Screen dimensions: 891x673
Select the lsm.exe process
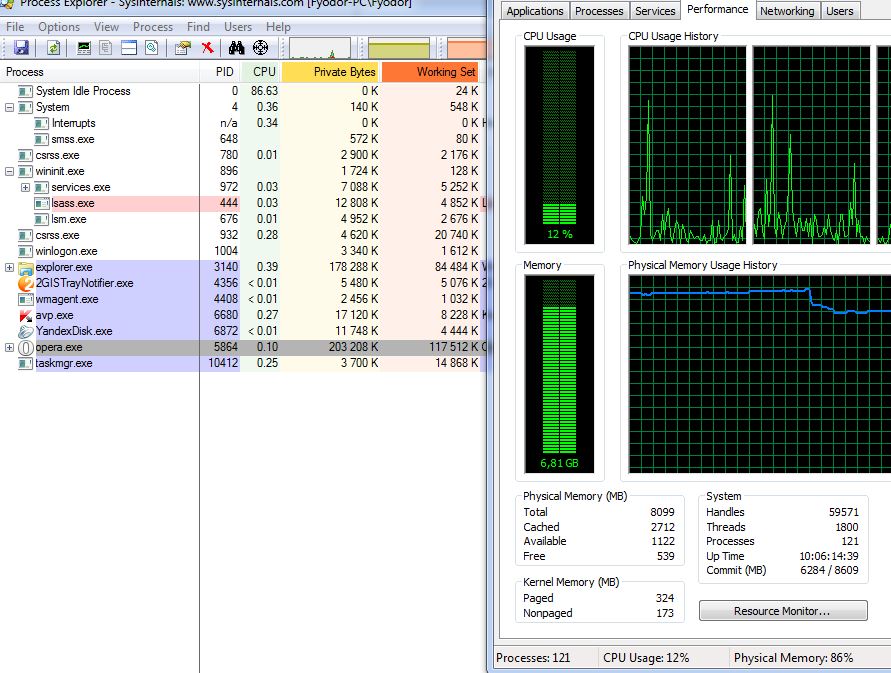[x=242, y=219]
